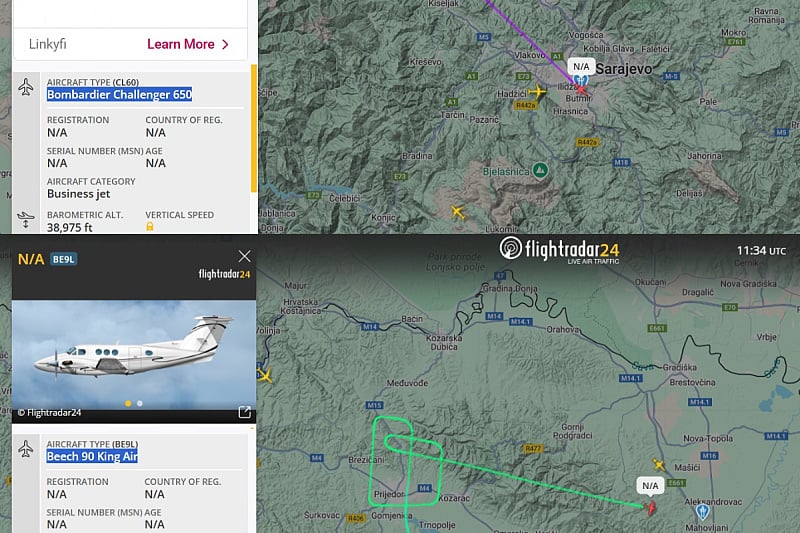Click the blue airport pin near Mahovljani
The image size is (800, 533).
pyautogui.click(x=703, y=511)
